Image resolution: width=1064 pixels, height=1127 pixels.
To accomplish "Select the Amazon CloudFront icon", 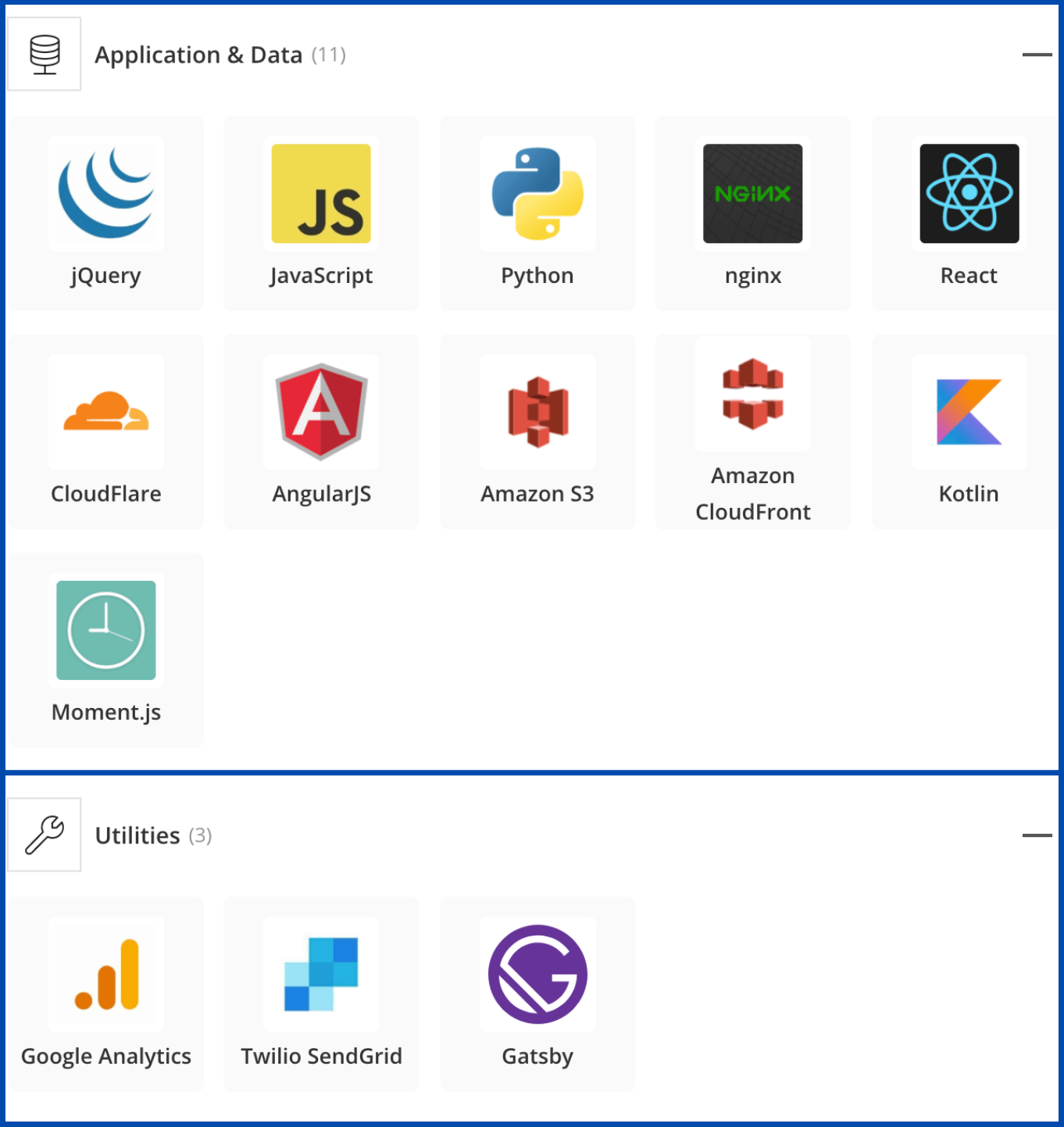I will [x=752, y=394].
